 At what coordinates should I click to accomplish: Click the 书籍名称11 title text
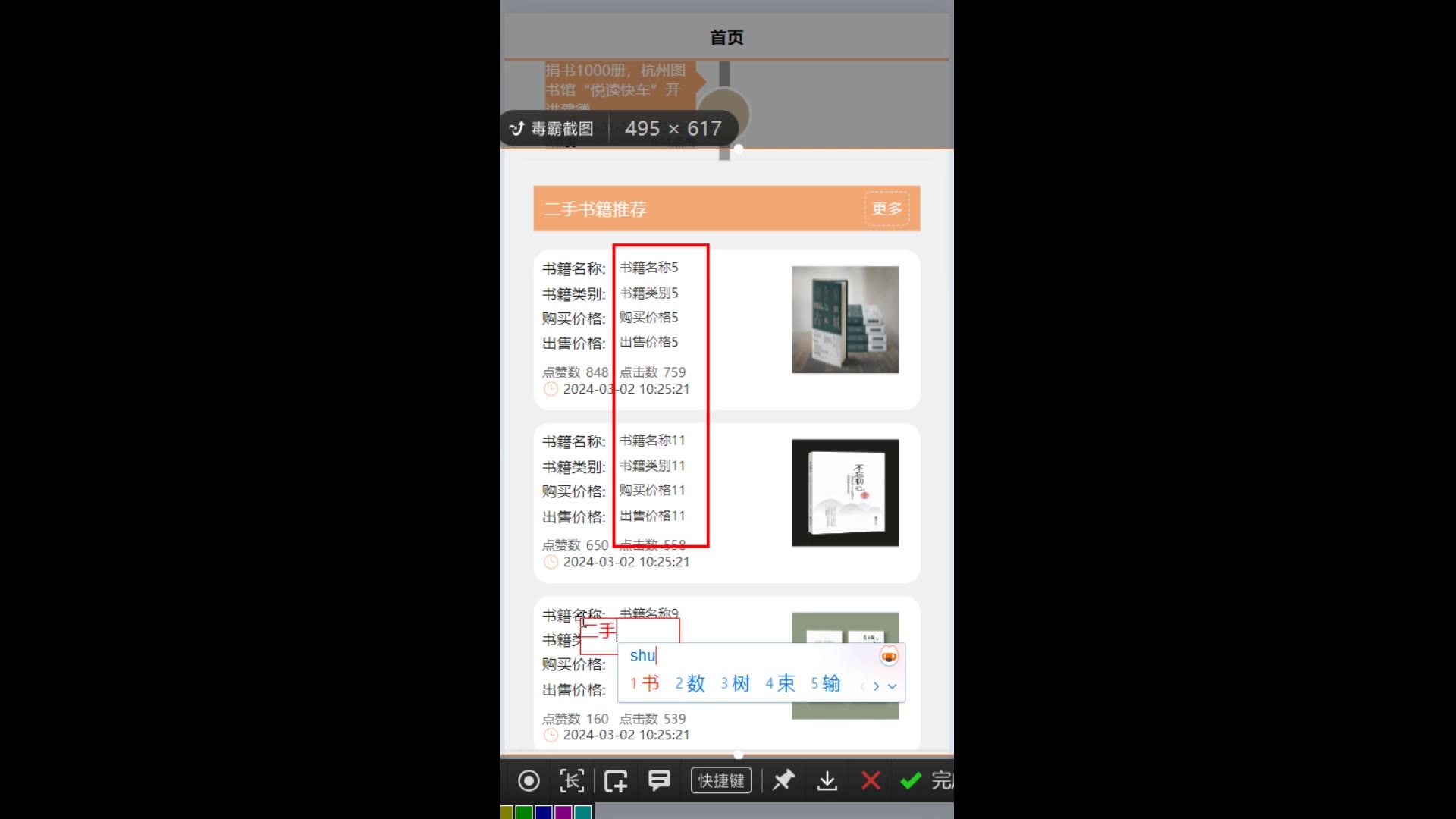tap(653, 441)
